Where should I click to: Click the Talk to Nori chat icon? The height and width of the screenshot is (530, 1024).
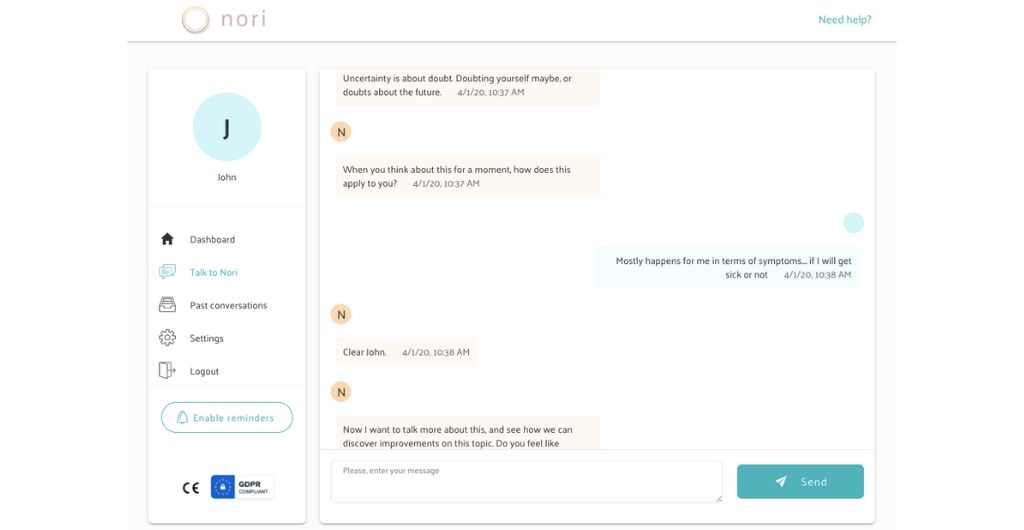167,272
